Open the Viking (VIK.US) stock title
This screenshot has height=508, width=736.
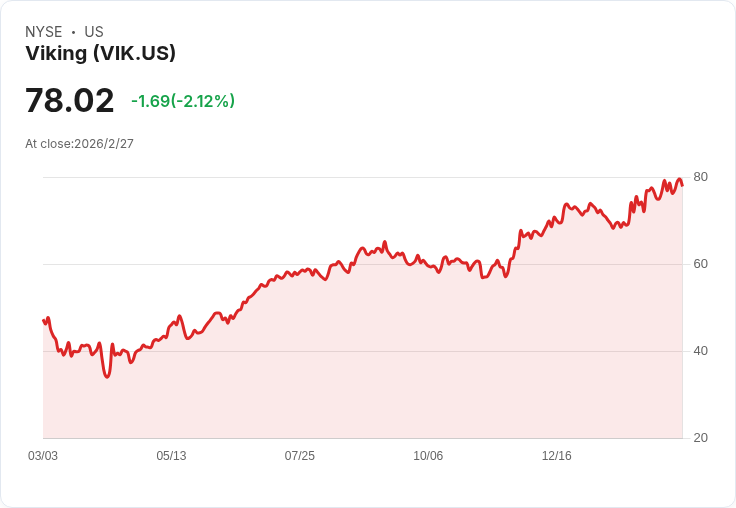[x=100, y=53]
